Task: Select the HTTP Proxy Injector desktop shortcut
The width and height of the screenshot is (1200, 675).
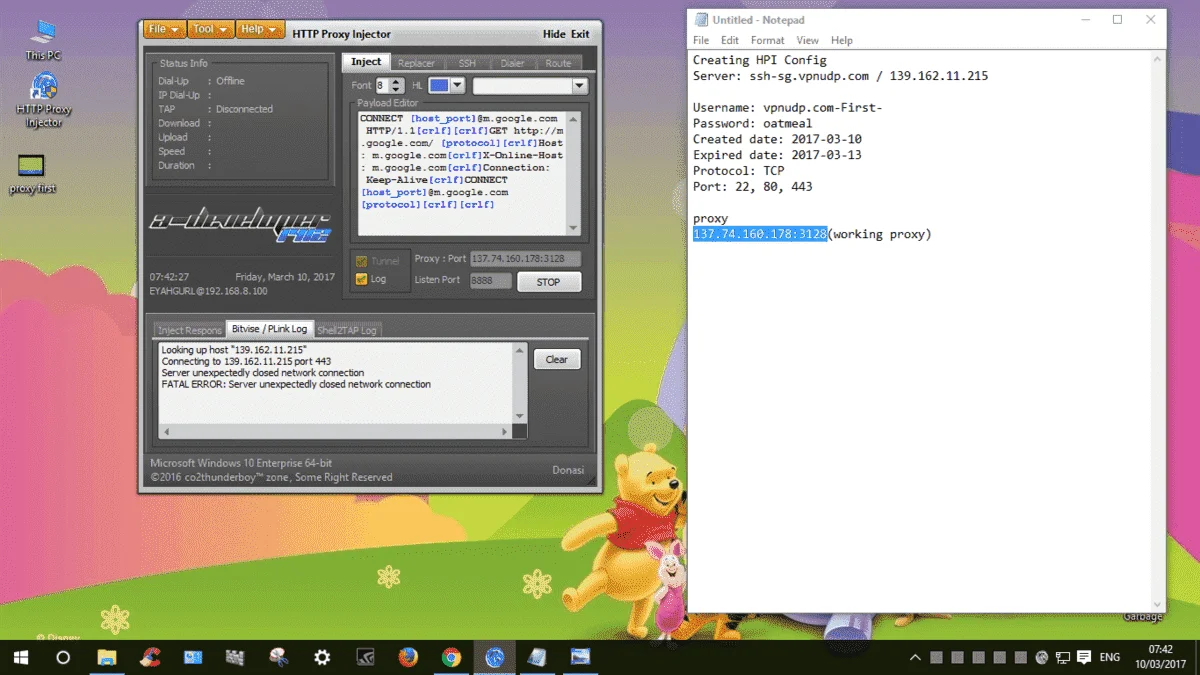Action: click(x=44, y=101)
